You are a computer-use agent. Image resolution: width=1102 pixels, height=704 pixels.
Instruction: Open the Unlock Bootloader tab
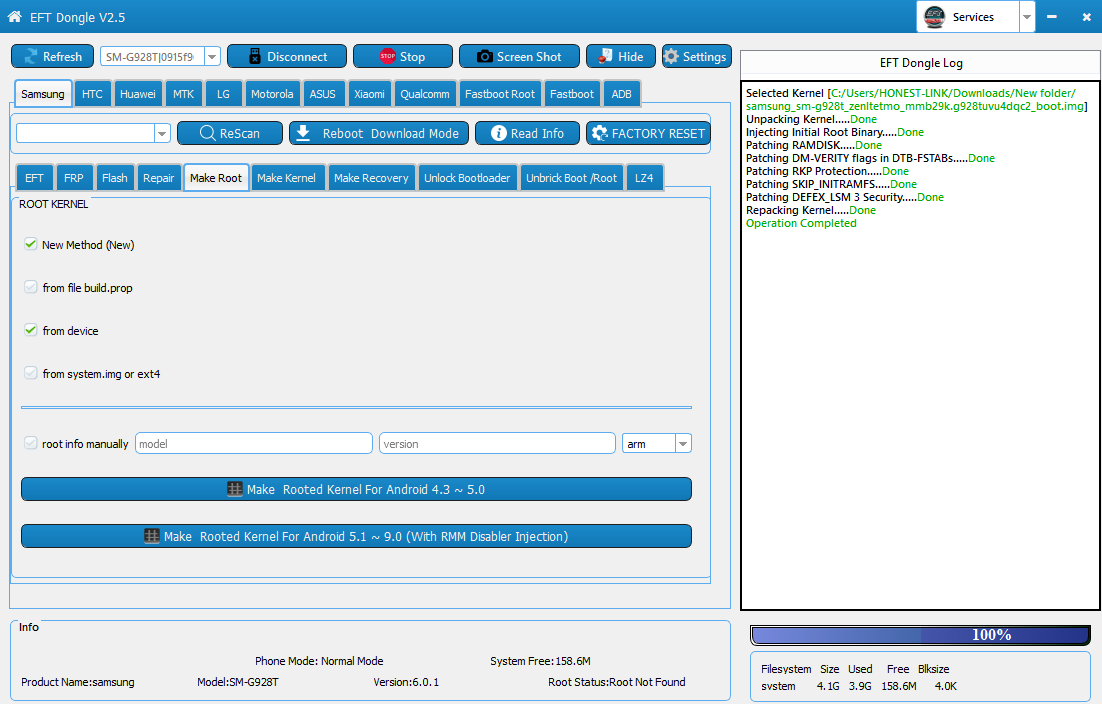pos(467,178)
